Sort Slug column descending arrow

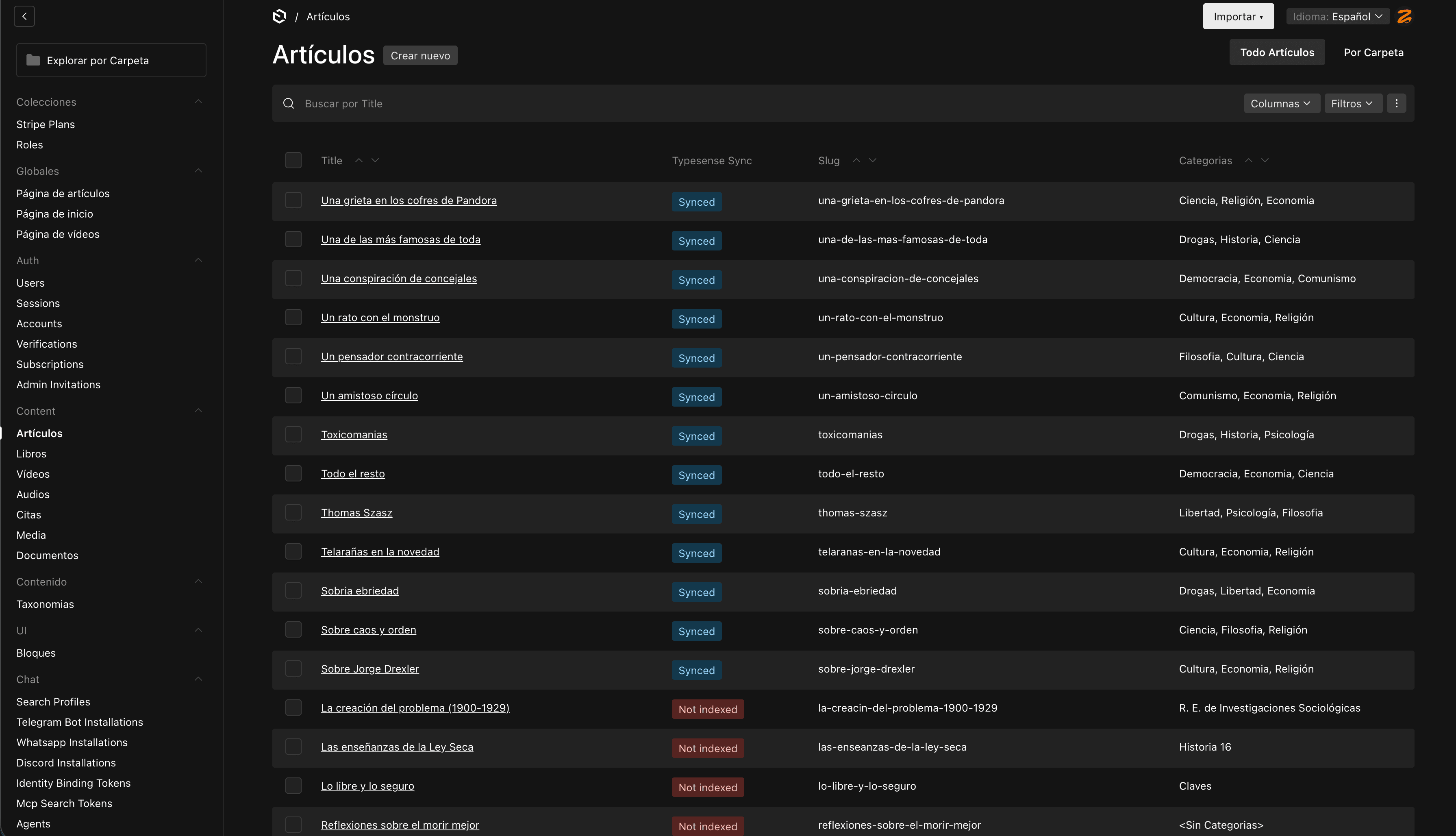(x=873, y=160)
